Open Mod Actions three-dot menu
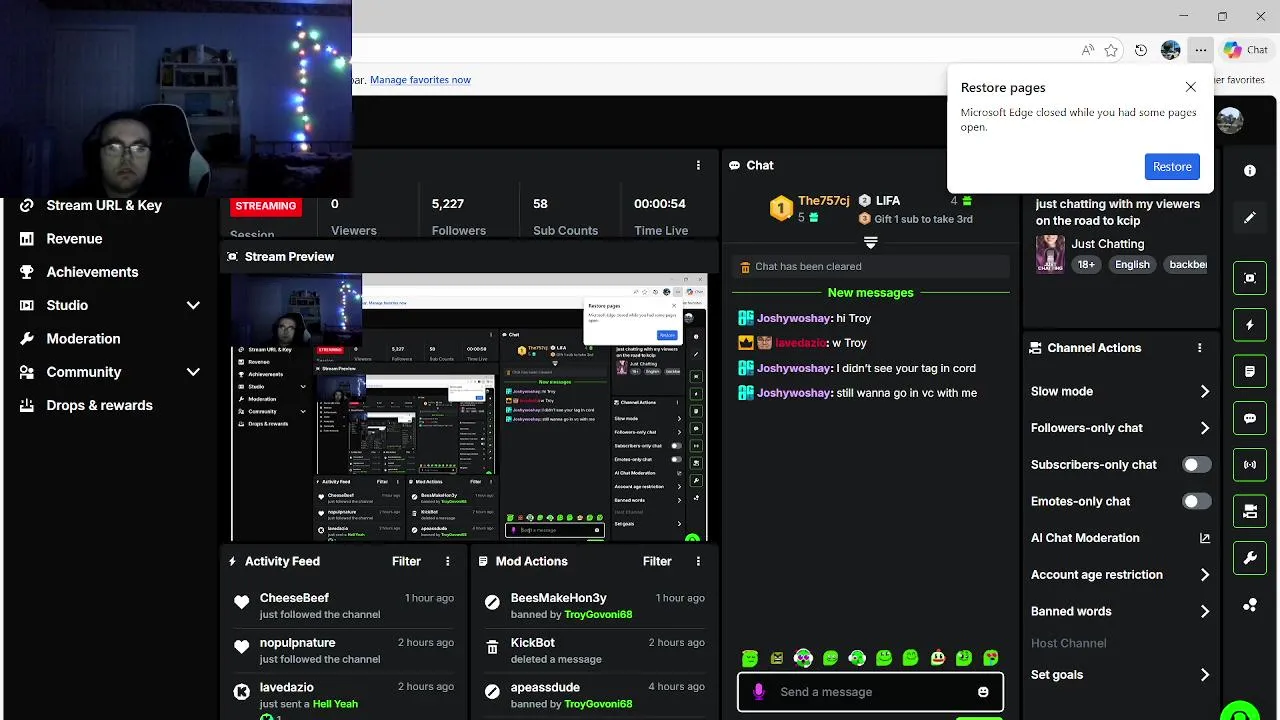1280x720 pixels. pyautogui.click(x=698, y=561)
